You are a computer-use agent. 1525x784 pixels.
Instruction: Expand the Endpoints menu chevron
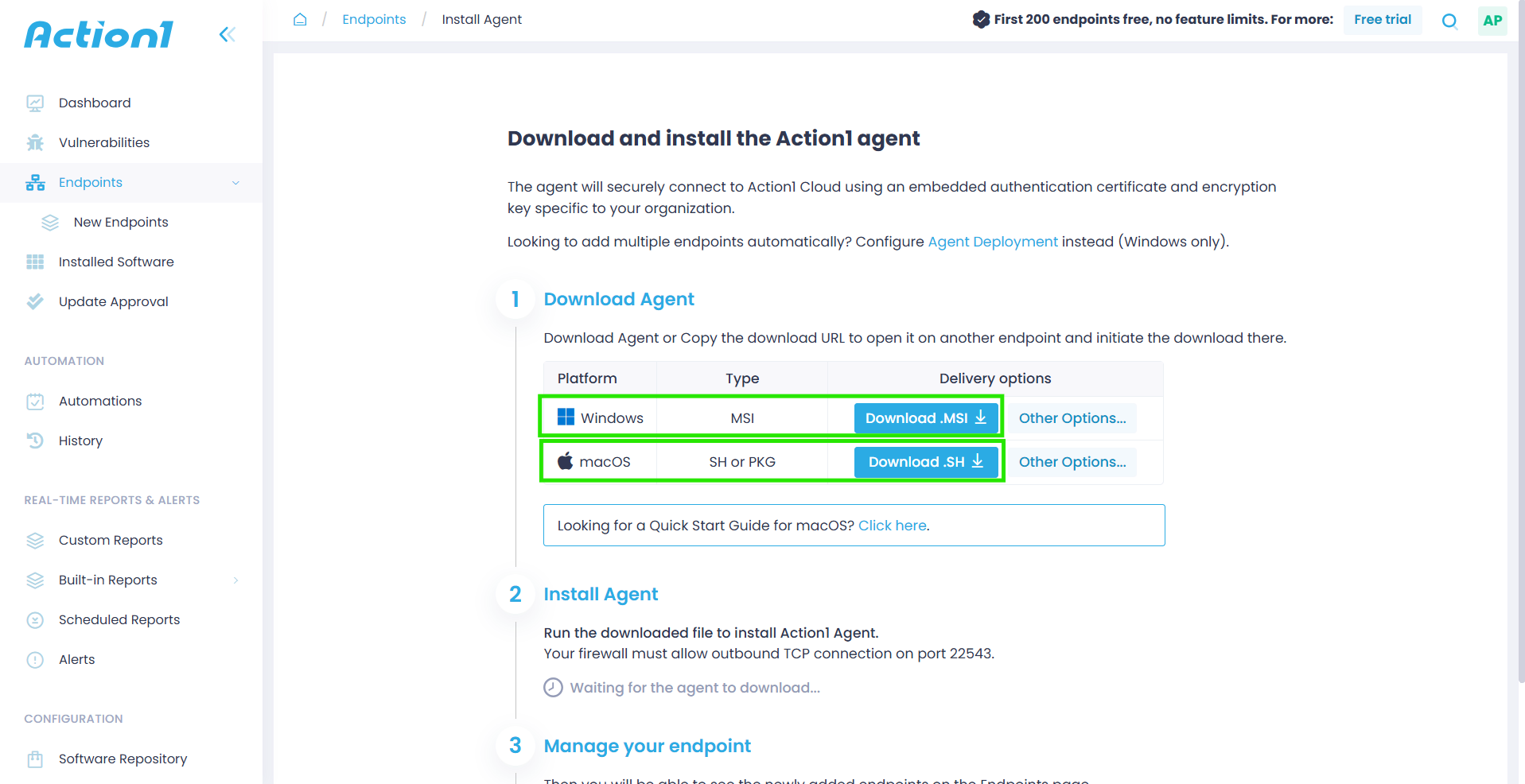235,183
